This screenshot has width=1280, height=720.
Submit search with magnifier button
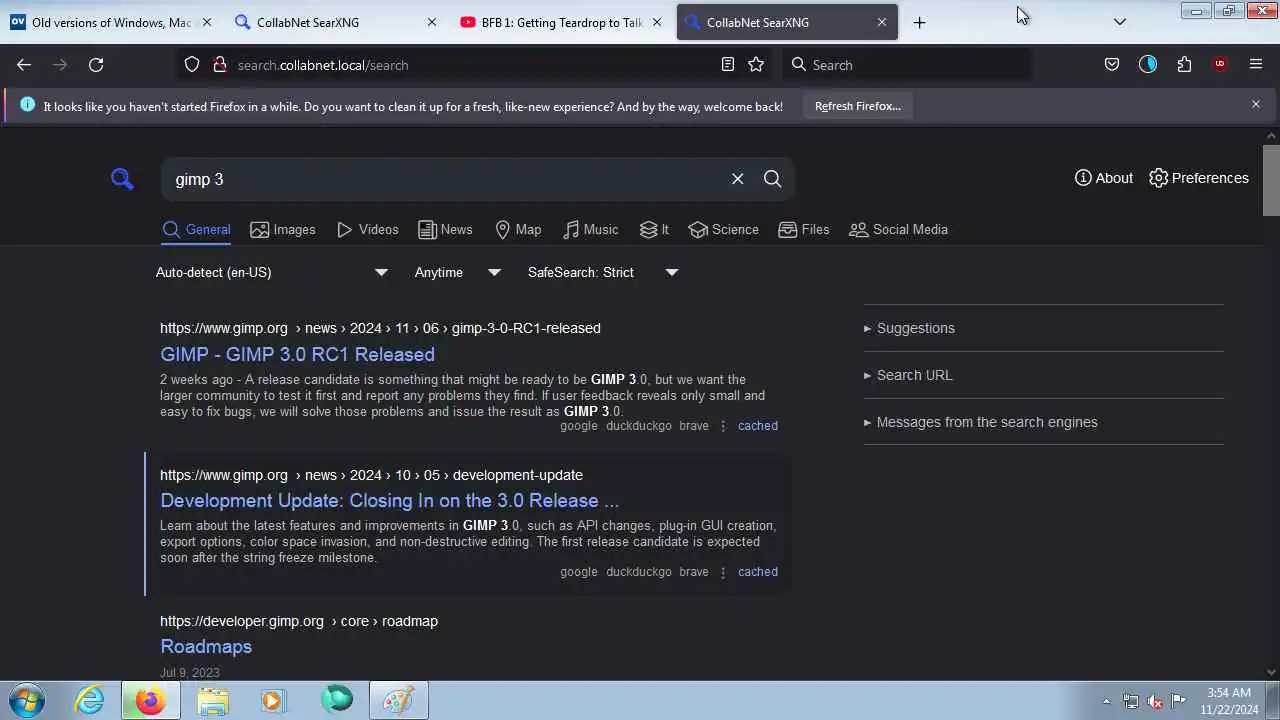773,179
